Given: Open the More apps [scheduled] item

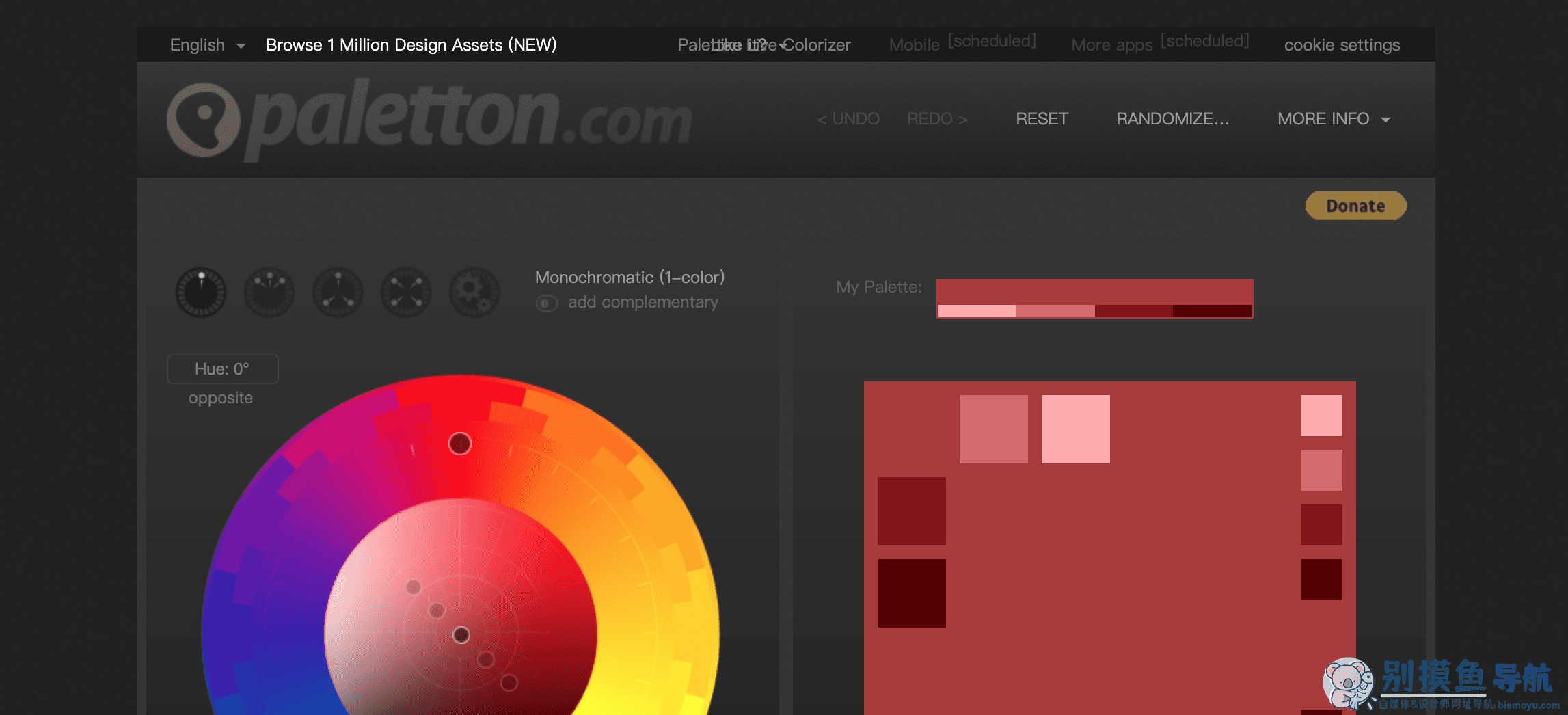Looking at the screenshot, I should [1160, 43].
